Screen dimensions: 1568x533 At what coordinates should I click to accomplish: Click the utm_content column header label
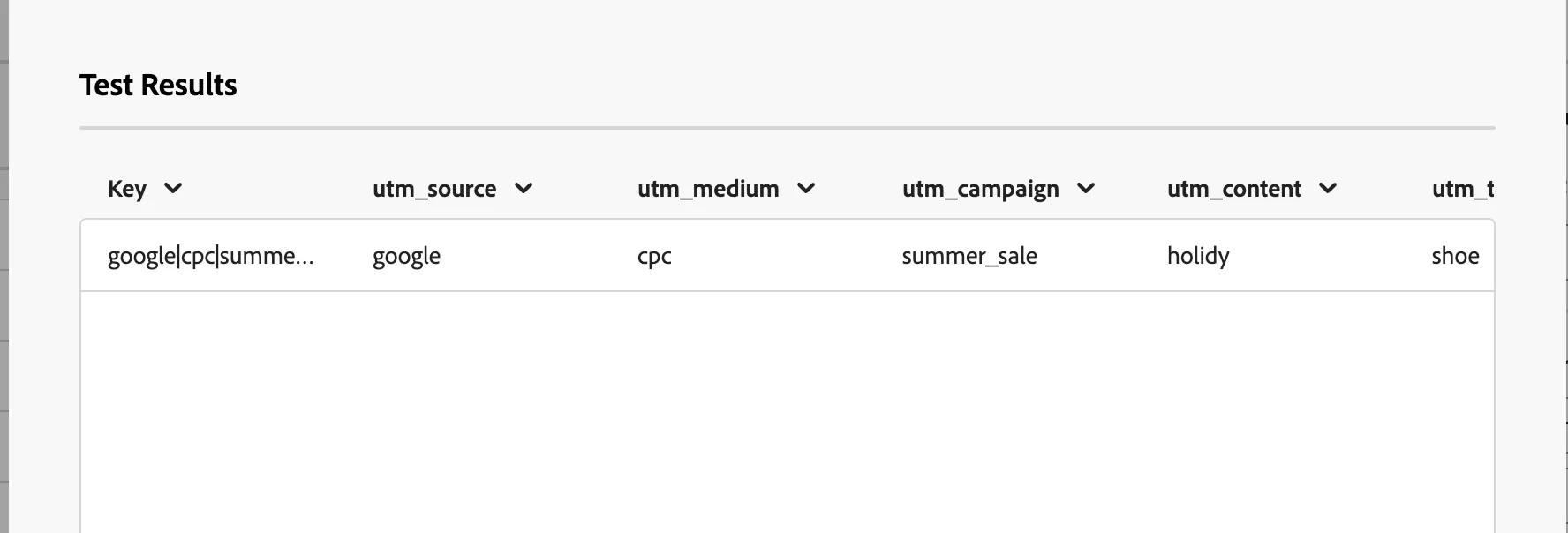click(1234, 188)
